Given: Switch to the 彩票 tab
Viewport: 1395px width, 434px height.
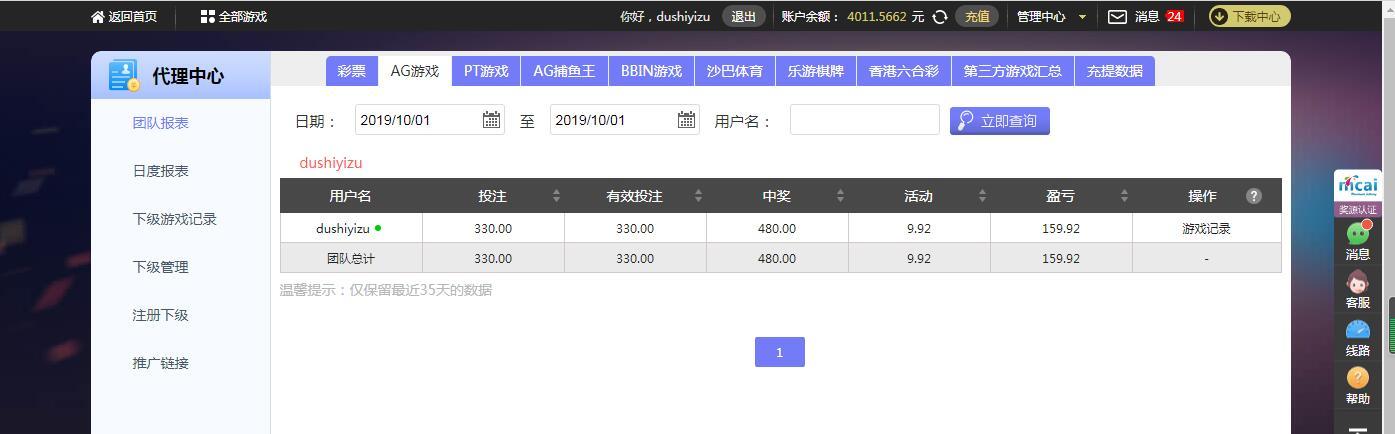Looking at the screenshot, I should click(x=351, y=71).
